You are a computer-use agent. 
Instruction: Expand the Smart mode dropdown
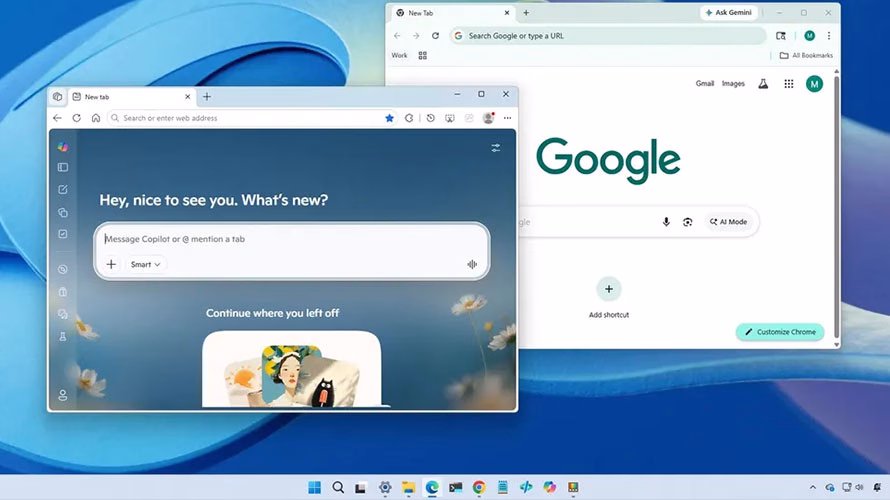pyautogui.click(x=145, y=264)
